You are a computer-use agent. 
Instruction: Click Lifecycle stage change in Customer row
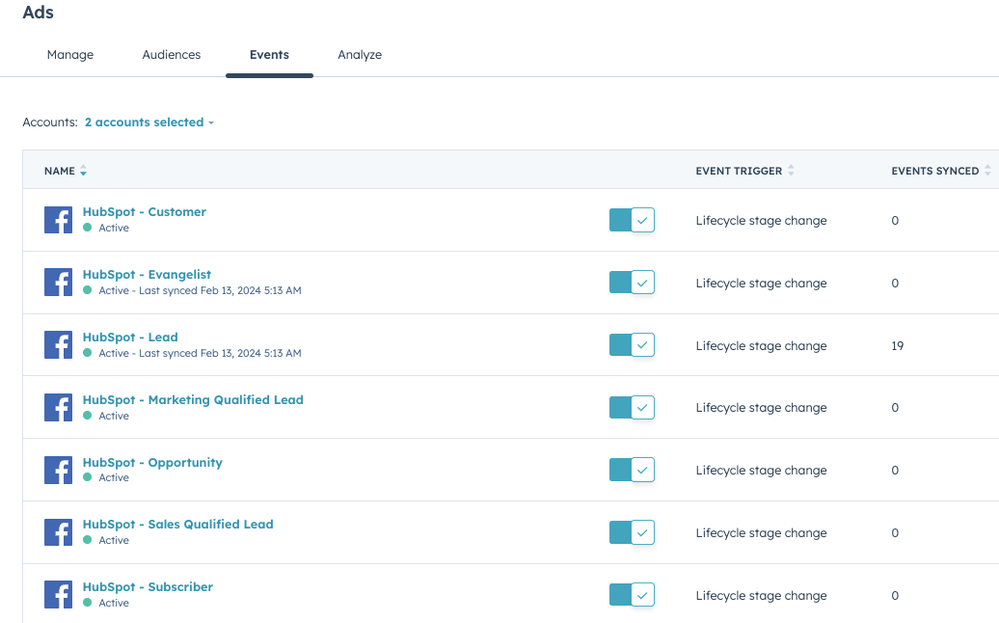[x=761, y=220]
